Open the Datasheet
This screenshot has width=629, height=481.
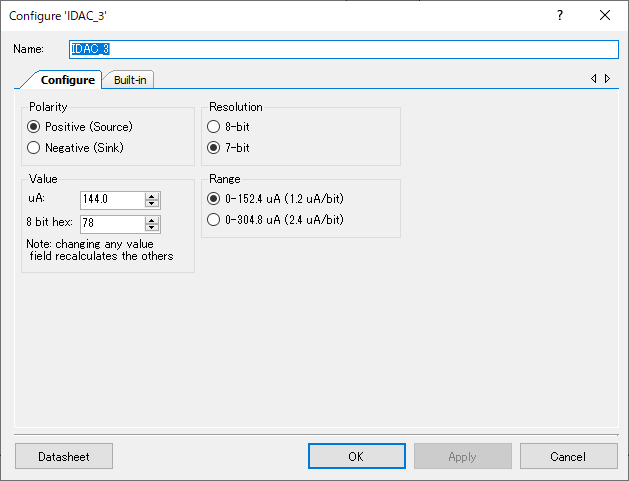(x=64, y=456)
